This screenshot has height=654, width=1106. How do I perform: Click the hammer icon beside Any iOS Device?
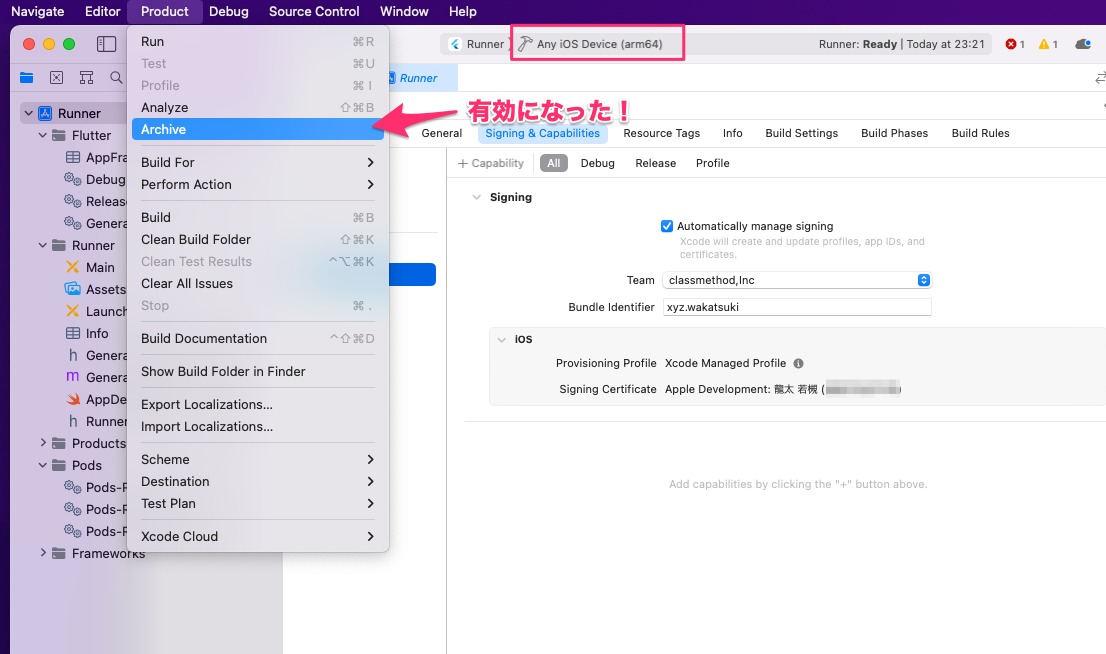(525, 44)
